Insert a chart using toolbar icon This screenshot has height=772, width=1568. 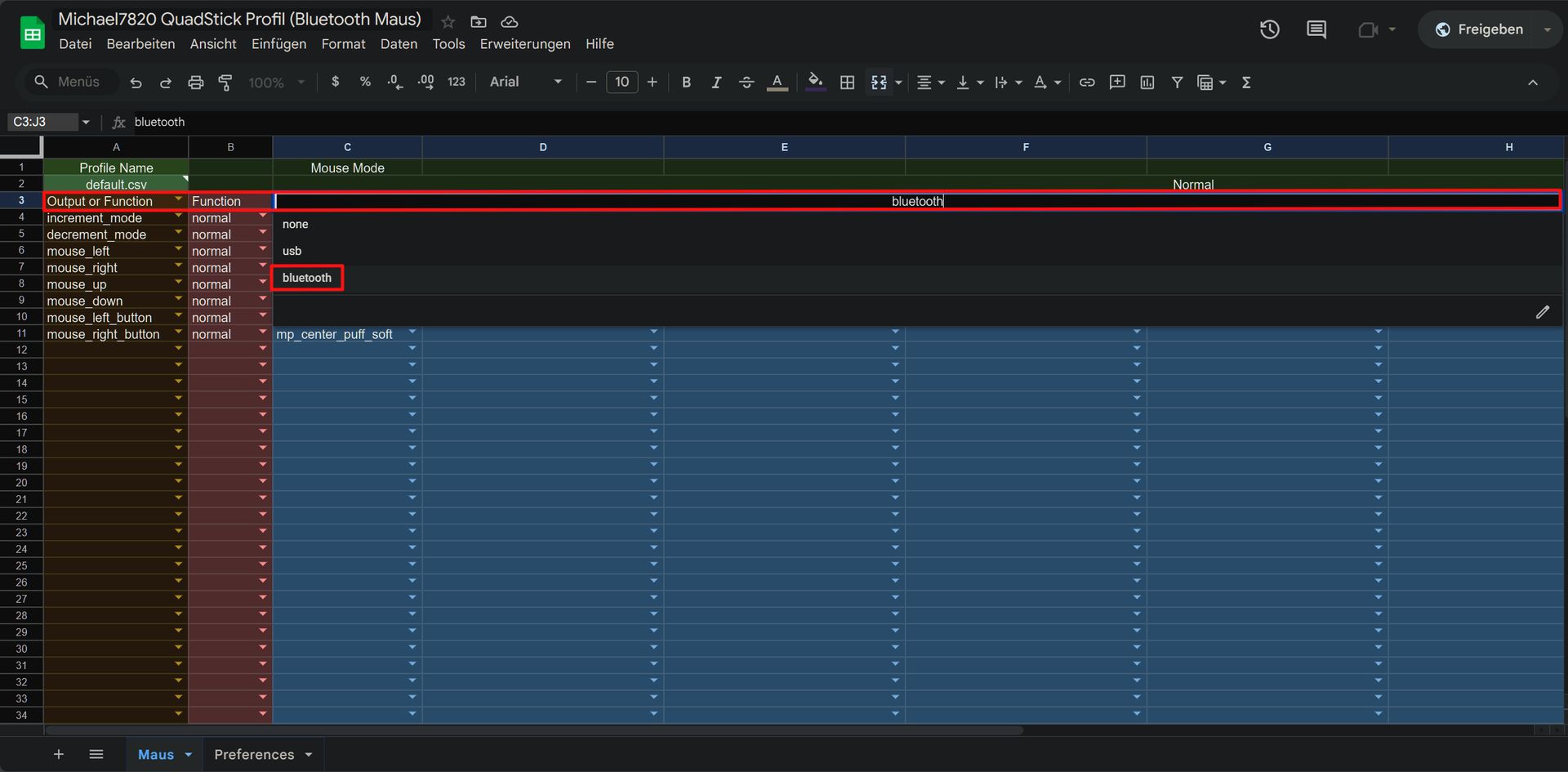pyautogui.click(x=1147, y=83)
